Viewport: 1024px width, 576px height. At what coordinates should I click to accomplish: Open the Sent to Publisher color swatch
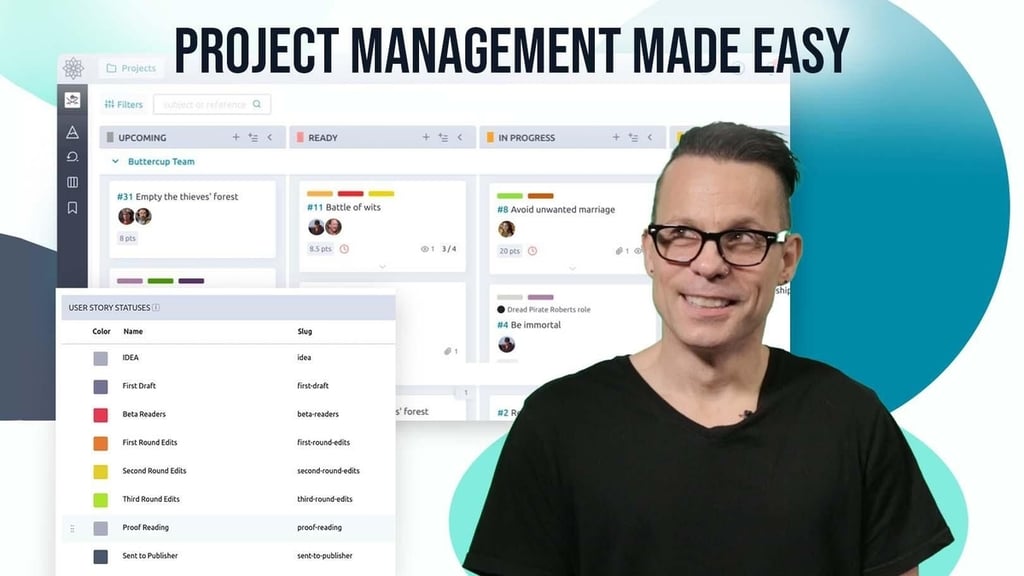pyautogui.click(x=101, y=556)
